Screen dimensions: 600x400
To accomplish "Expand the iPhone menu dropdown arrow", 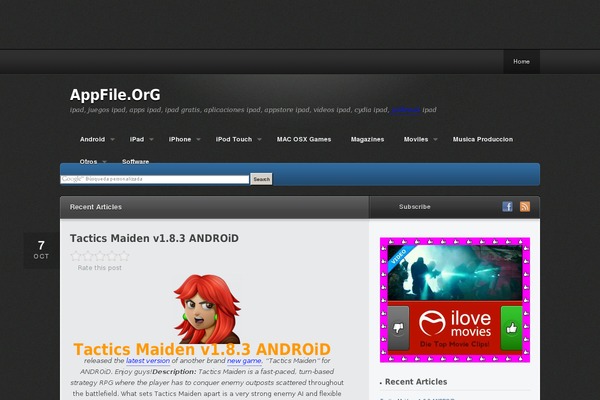I will pyautogui.click(x=198, y=139).
